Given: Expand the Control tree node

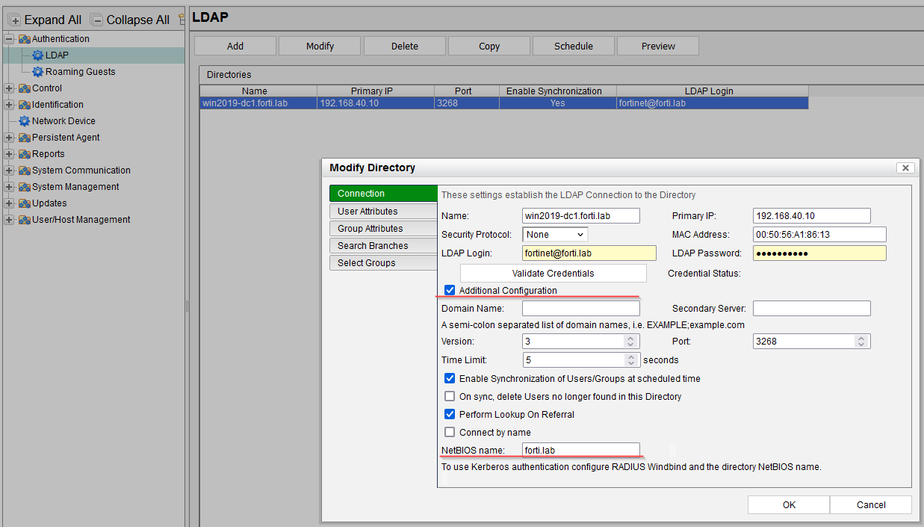Looking at the screenshot, I should (9, 88).
